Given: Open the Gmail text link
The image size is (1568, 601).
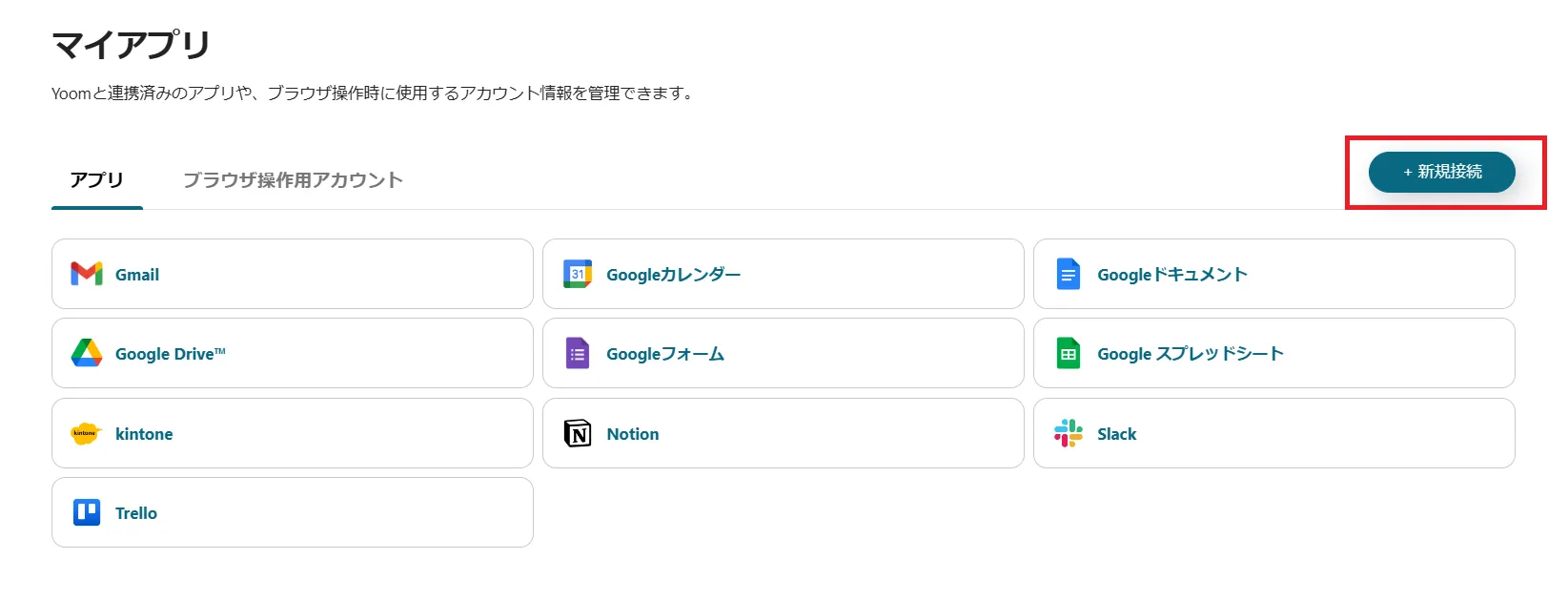Looking at the screenshot, I should tap(137, 275).
